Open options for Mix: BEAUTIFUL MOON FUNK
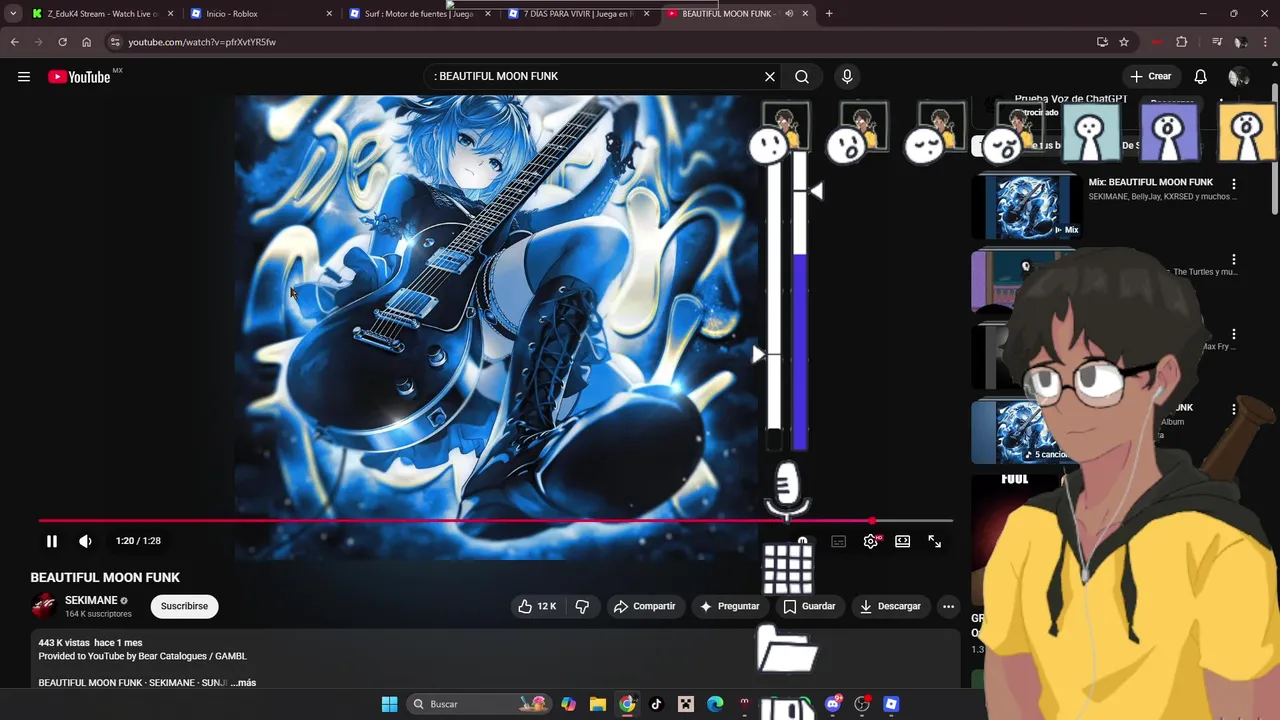 (x=1234, y=184)
